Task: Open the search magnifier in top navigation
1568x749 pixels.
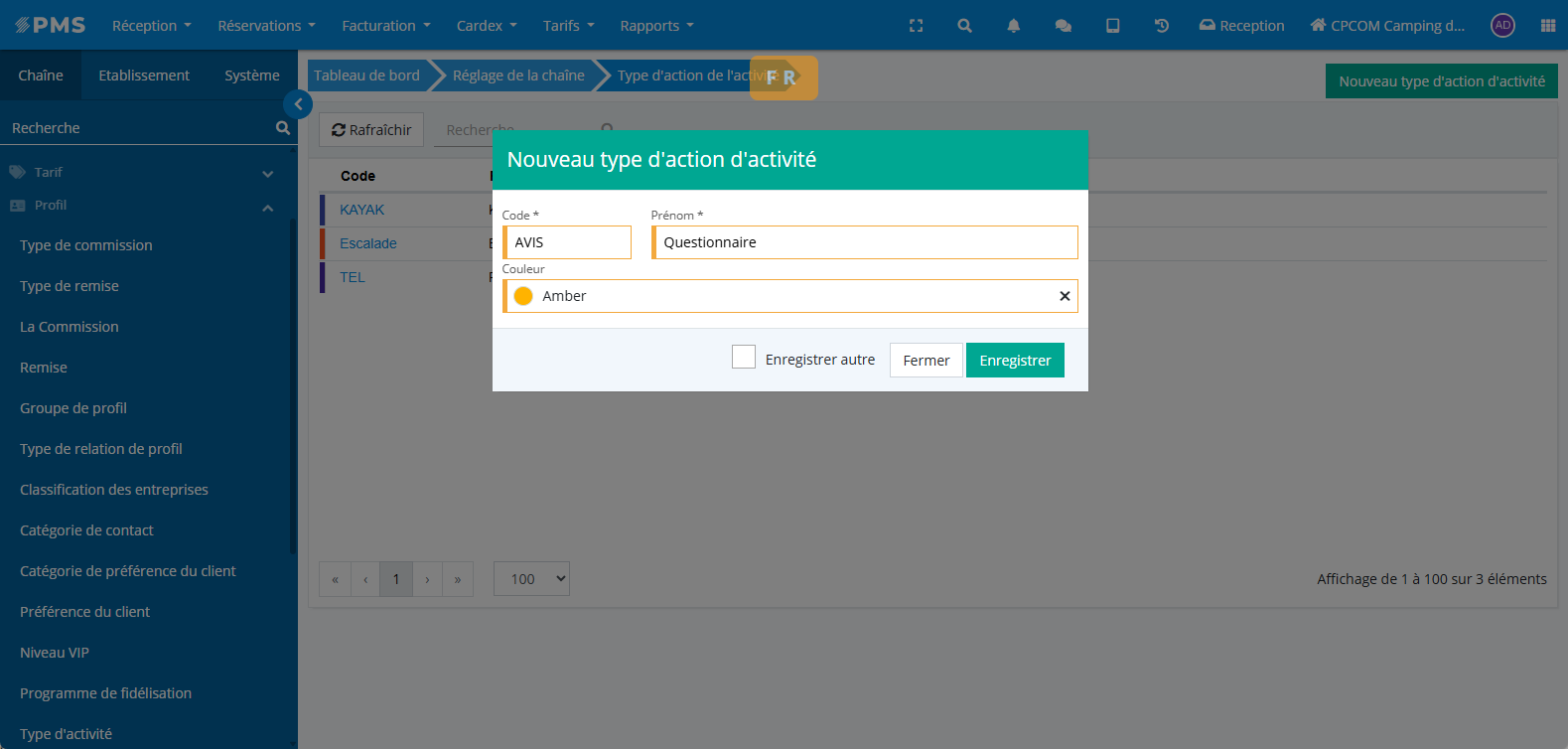Action: pyautogui.click(x=964, y=26)
